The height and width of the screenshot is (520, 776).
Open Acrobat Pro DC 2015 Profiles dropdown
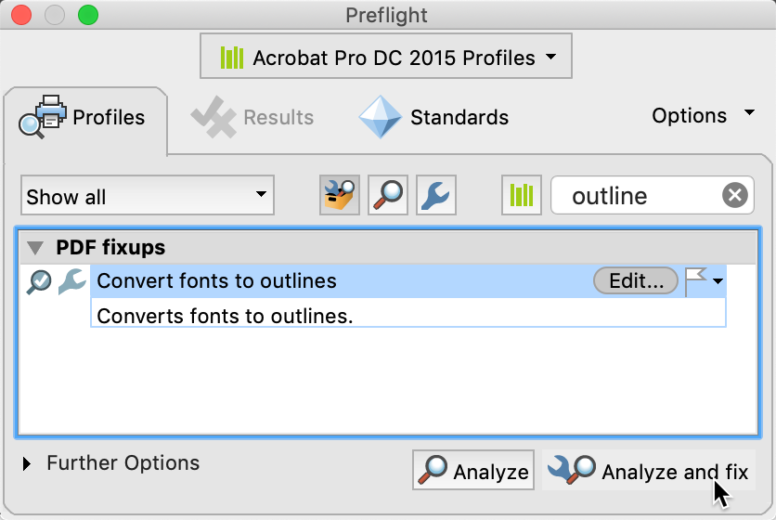tap(386, 56)
